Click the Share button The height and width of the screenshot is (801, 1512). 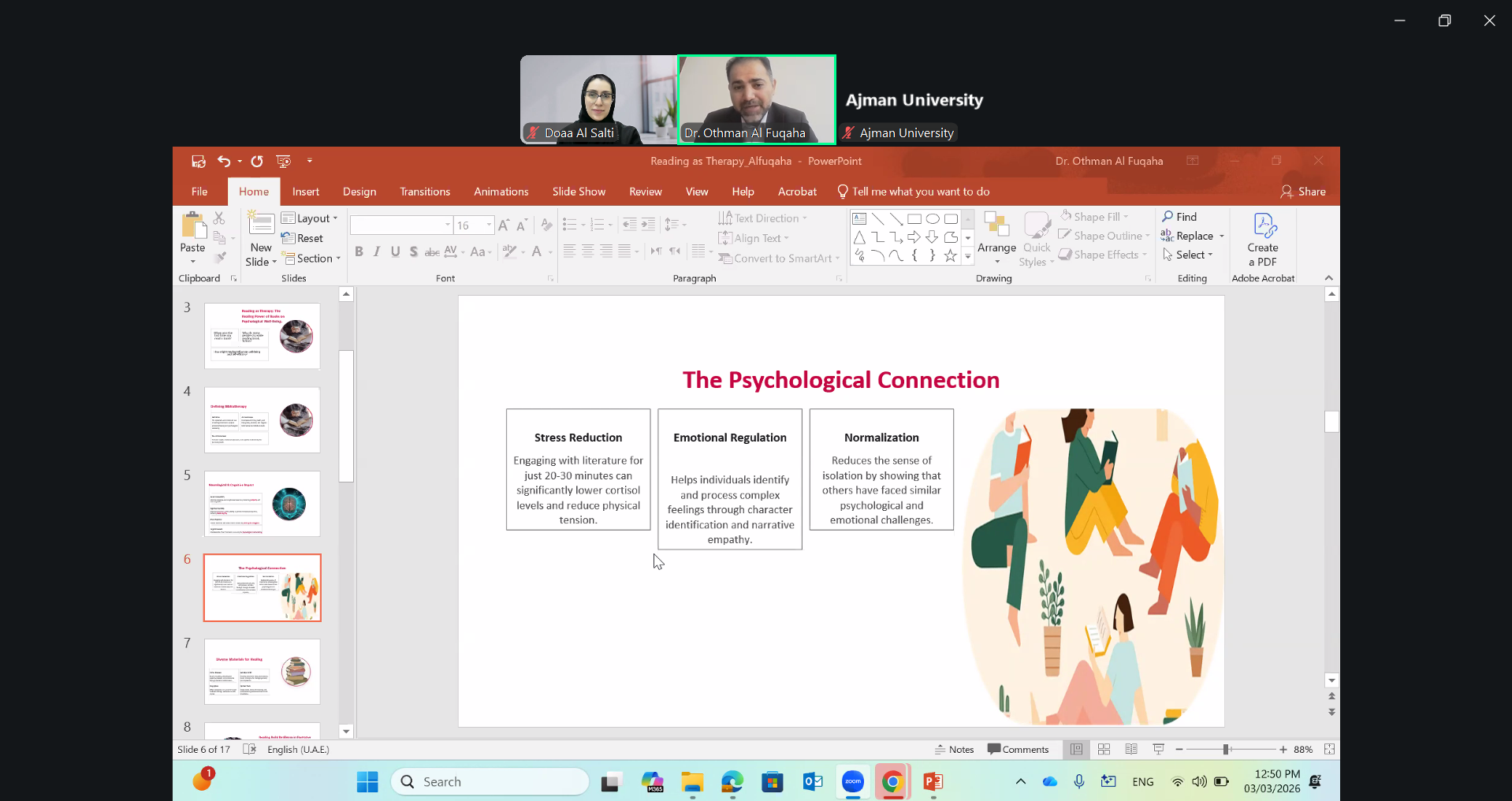(1303, 192)
